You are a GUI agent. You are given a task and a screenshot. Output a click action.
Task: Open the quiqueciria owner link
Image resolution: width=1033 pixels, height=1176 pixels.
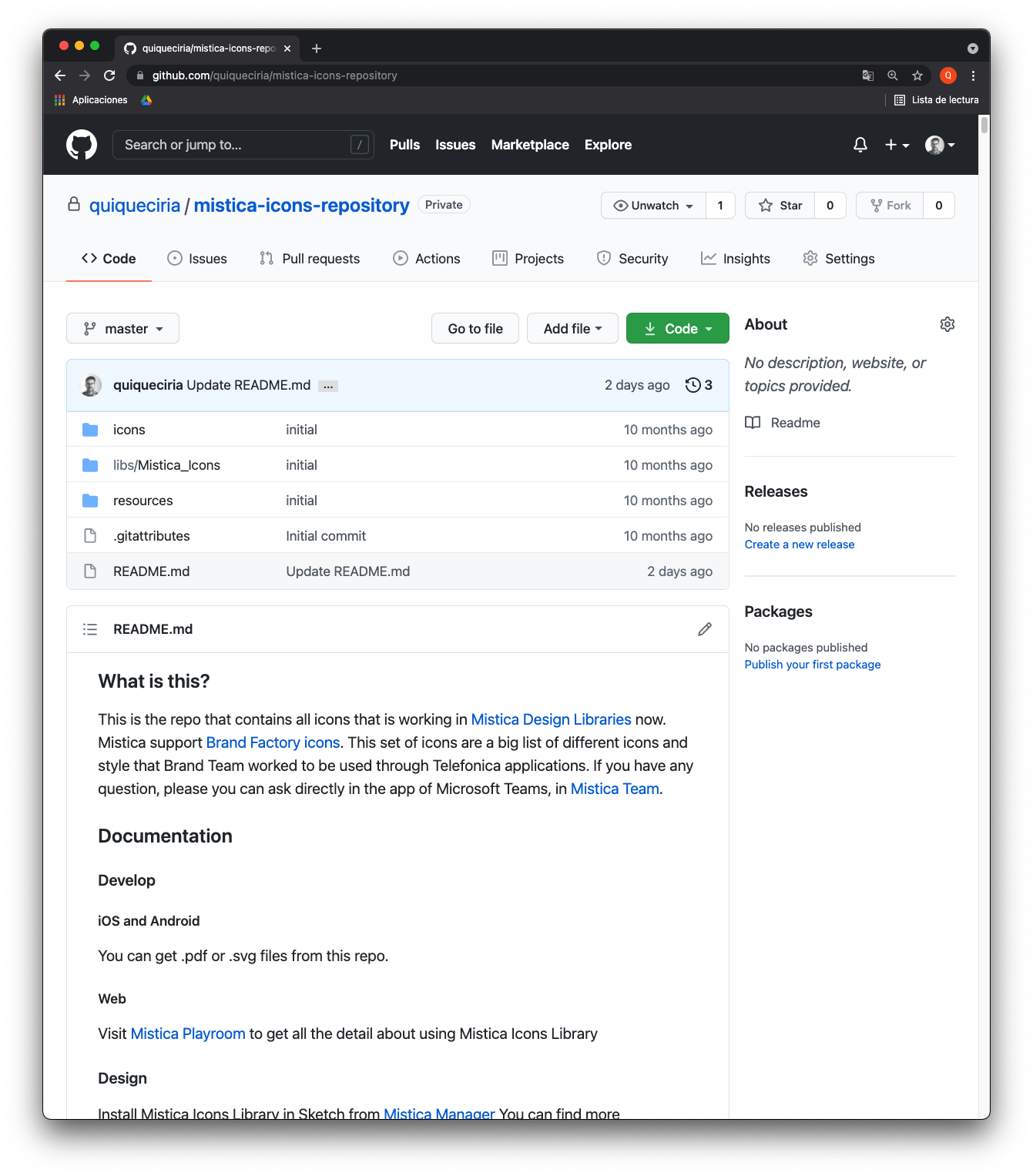[135, 206]
